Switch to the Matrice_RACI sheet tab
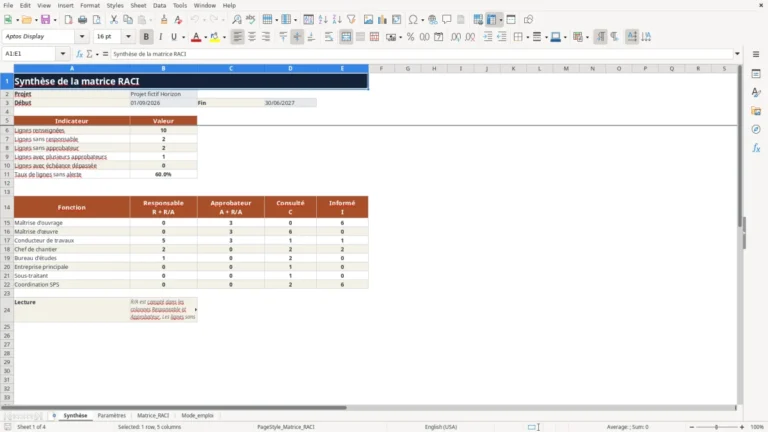The image size is (768, 432). pos(153,415)
